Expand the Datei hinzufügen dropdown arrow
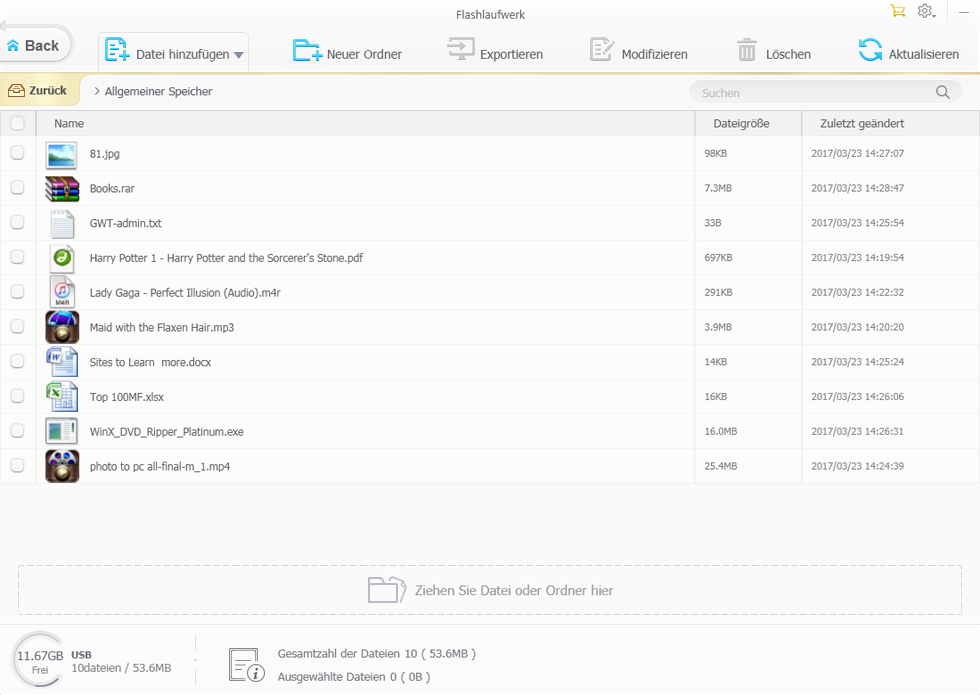 (x=239, y=55)
